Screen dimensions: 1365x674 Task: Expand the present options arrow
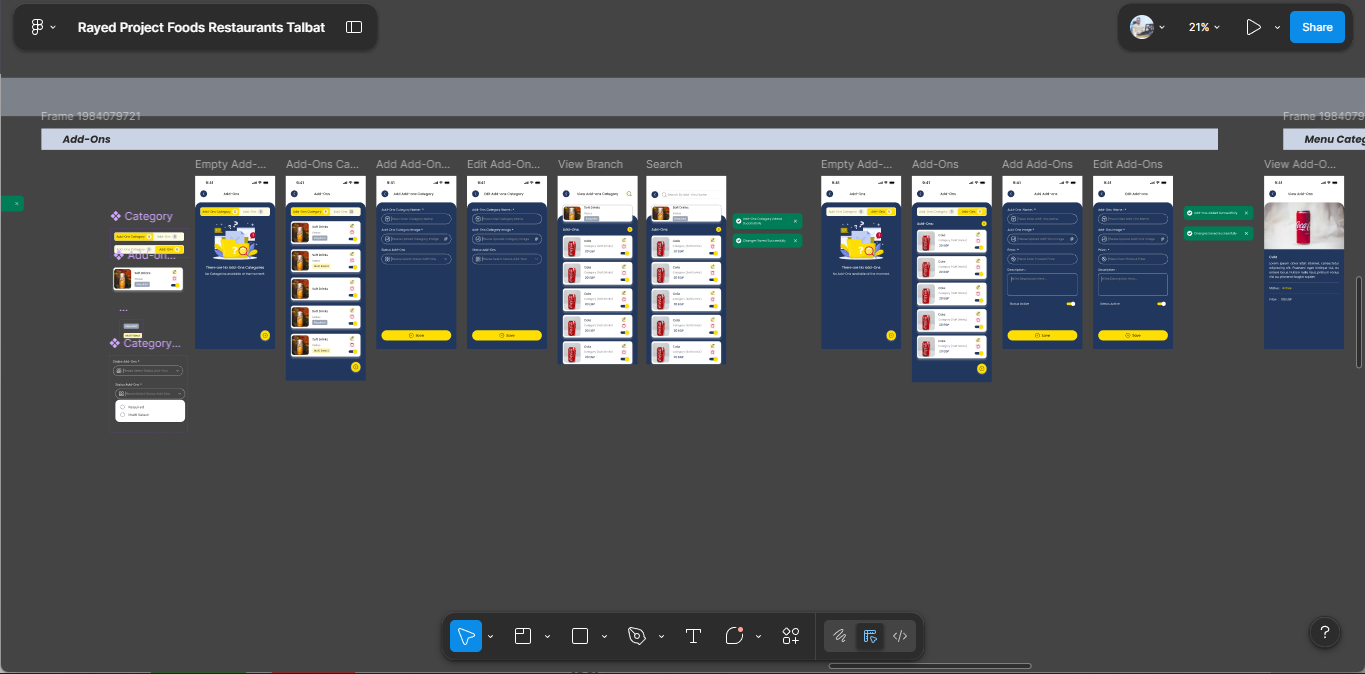coord(1277,27)
